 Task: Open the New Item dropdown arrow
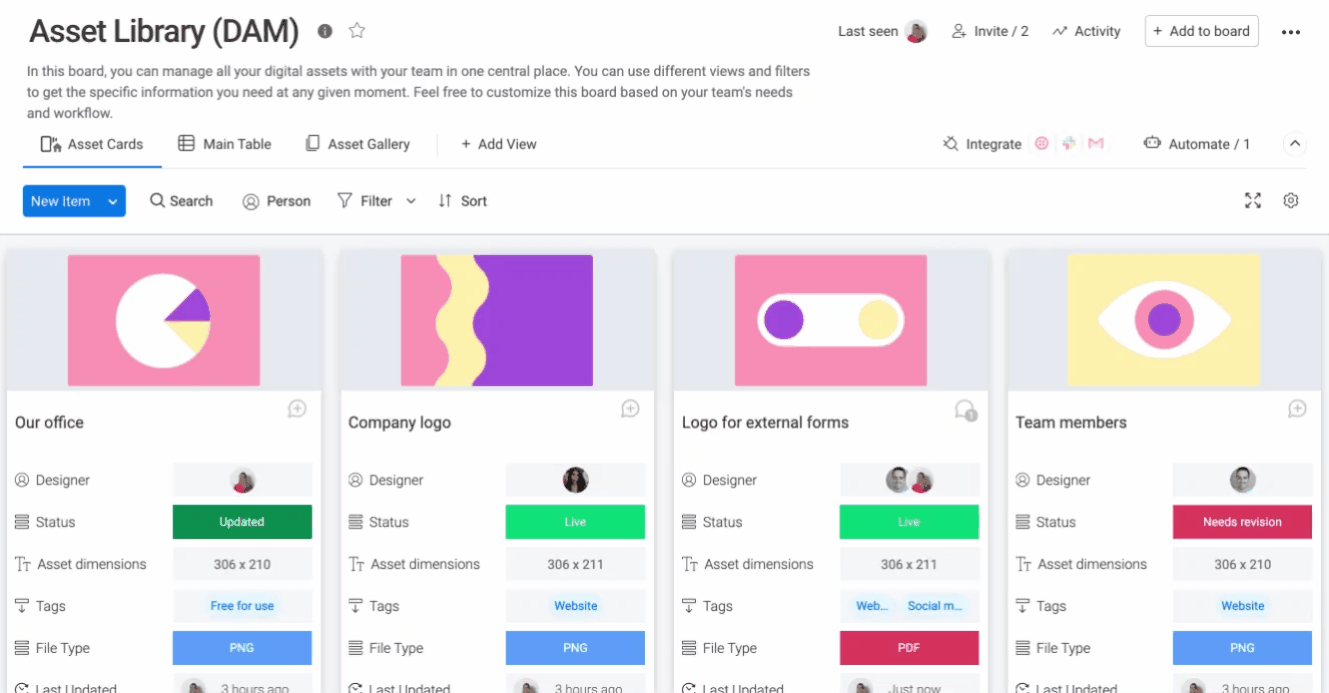pyautogui.click(x=113, y=201)
